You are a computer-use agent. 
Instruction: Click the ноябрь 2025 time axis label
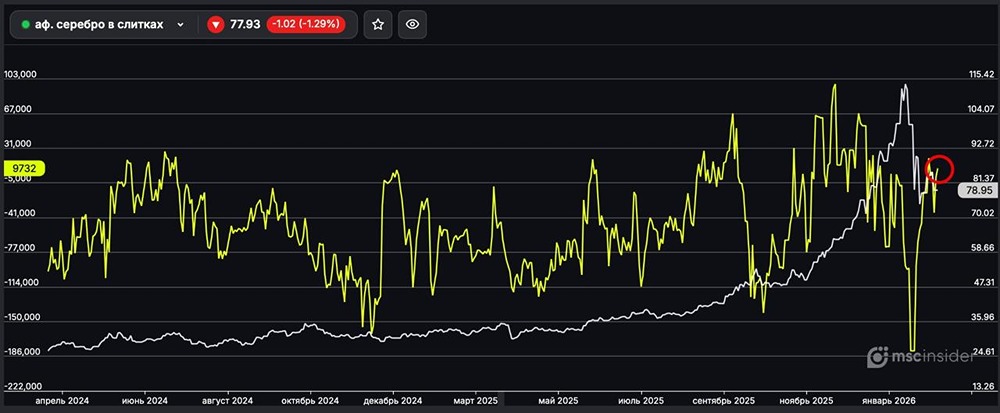point(806,401)
